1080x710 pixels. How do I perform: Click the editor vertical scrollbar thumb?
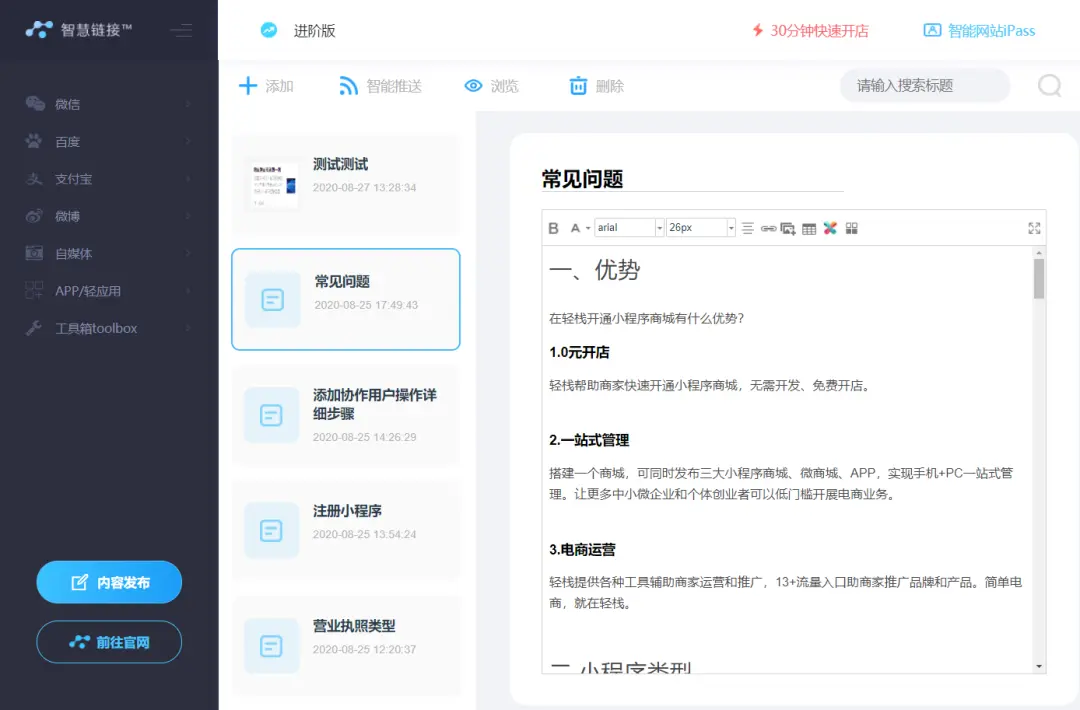pyautogui.click(x=1039, y=279)
